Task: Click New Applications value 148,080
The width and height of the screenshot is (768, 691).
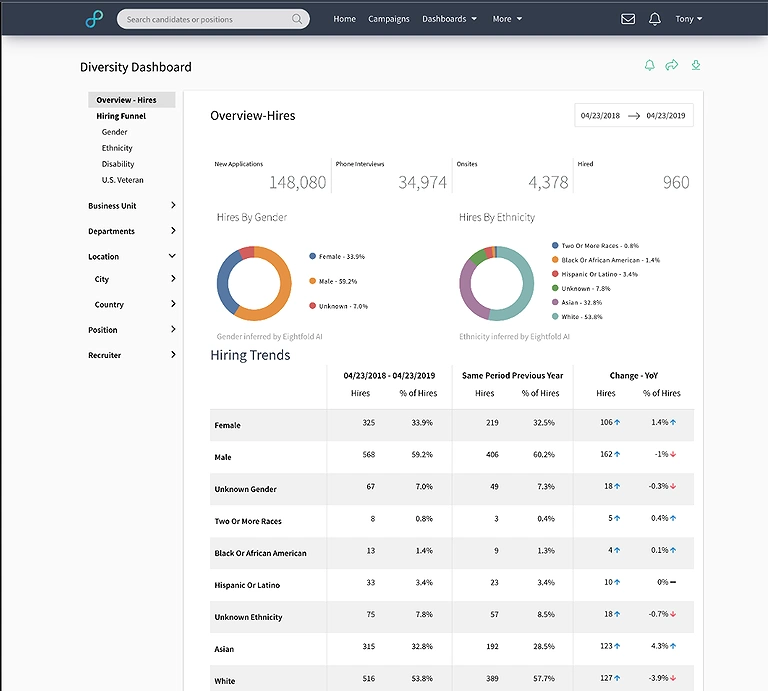Action: 297,183
